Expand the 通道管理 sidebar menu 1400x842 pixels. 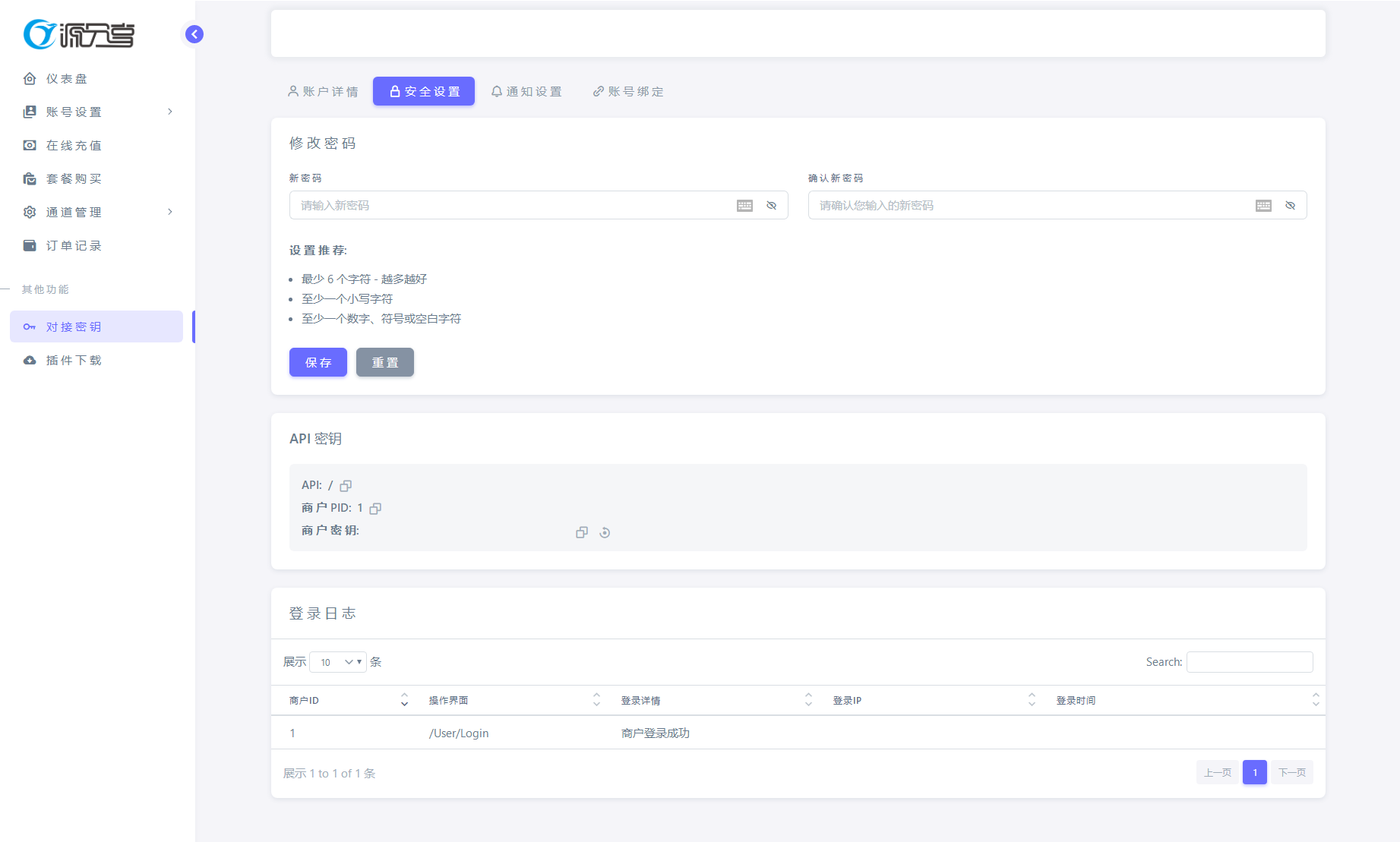pyautogui.click(x=99, y=213)
